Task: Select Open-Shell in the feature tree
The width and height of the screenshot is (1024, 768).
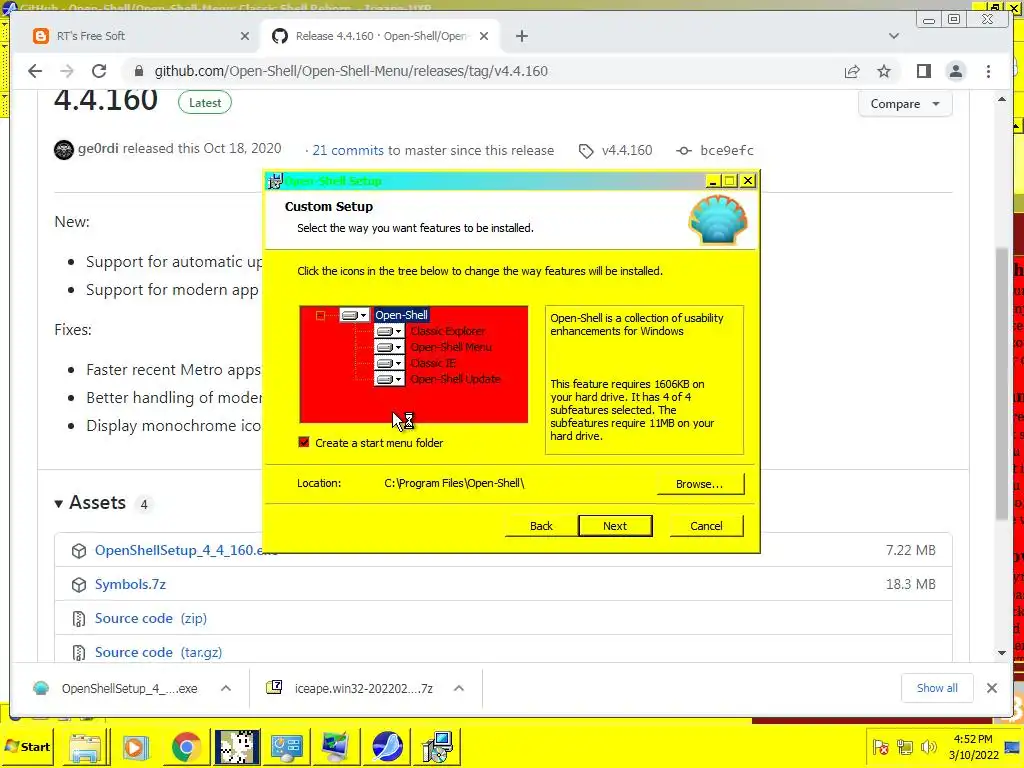Action: pyautogui.click(x=401, y=315)
